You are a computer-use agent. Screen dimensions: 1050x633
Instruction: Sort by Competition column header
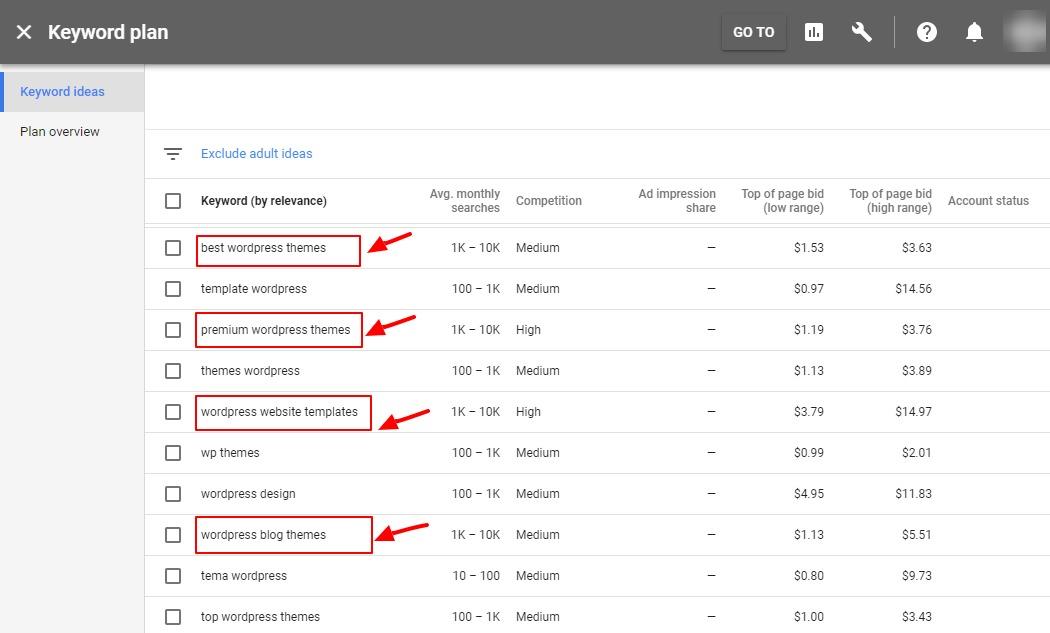pos(548,201)
